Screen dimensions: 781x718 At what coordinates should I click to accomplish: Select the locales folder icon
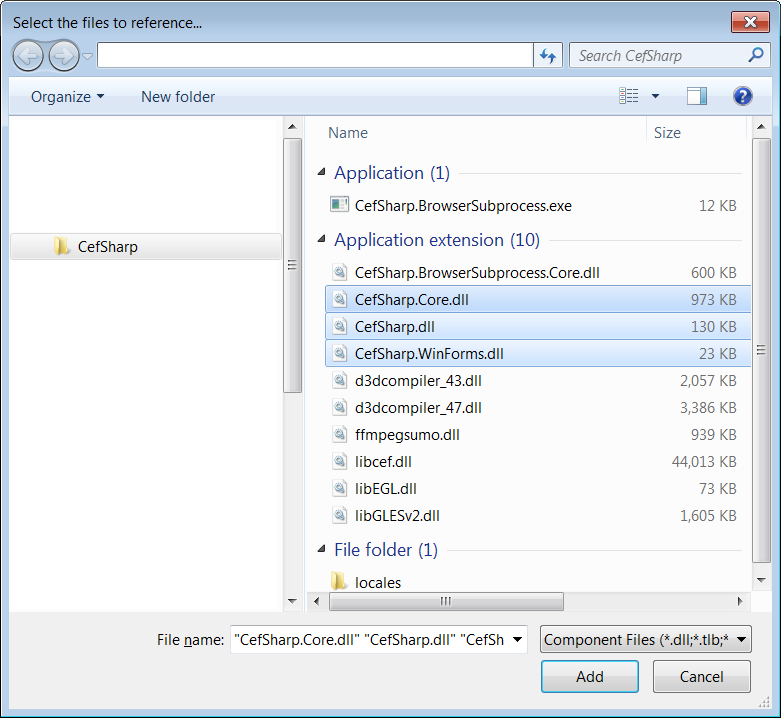click(339, 581)
